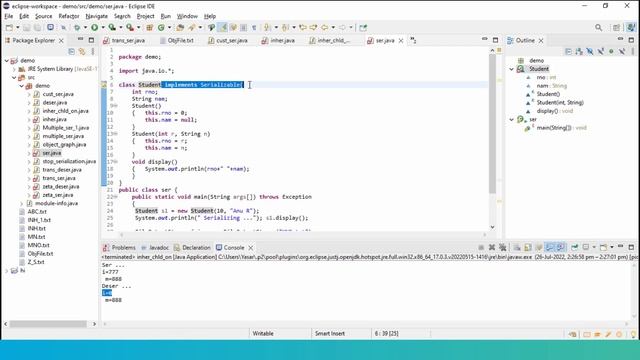
Task: Select zeta_ser.java in Package Explorer
Action: point(58,195)
